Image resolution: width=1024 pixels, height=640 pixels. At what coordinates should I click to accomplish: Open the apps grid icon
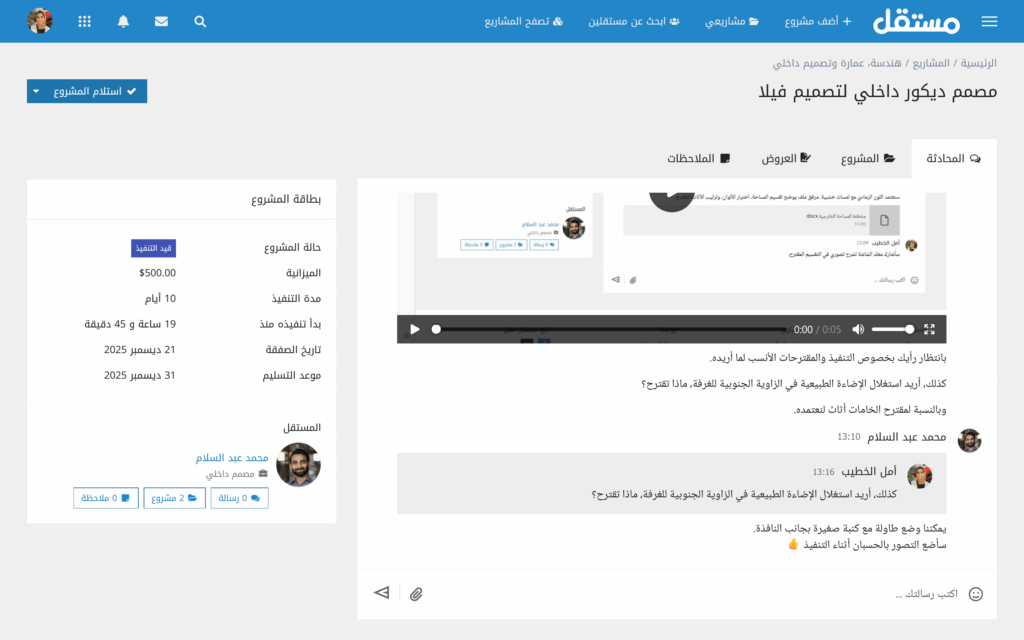tap(84, 20)
